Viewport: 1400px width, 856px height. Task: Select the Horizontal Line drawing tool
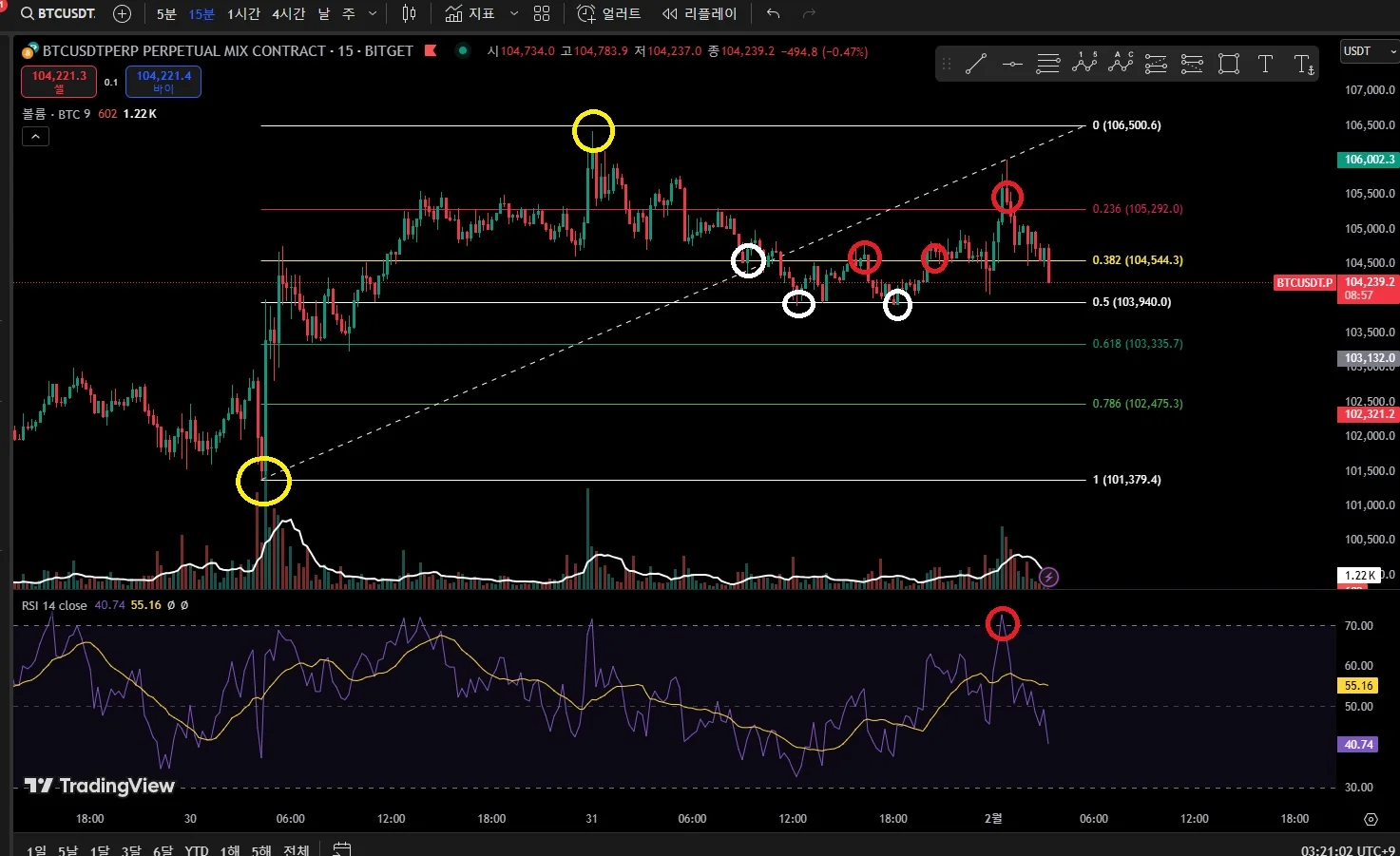pos(1012,64)
